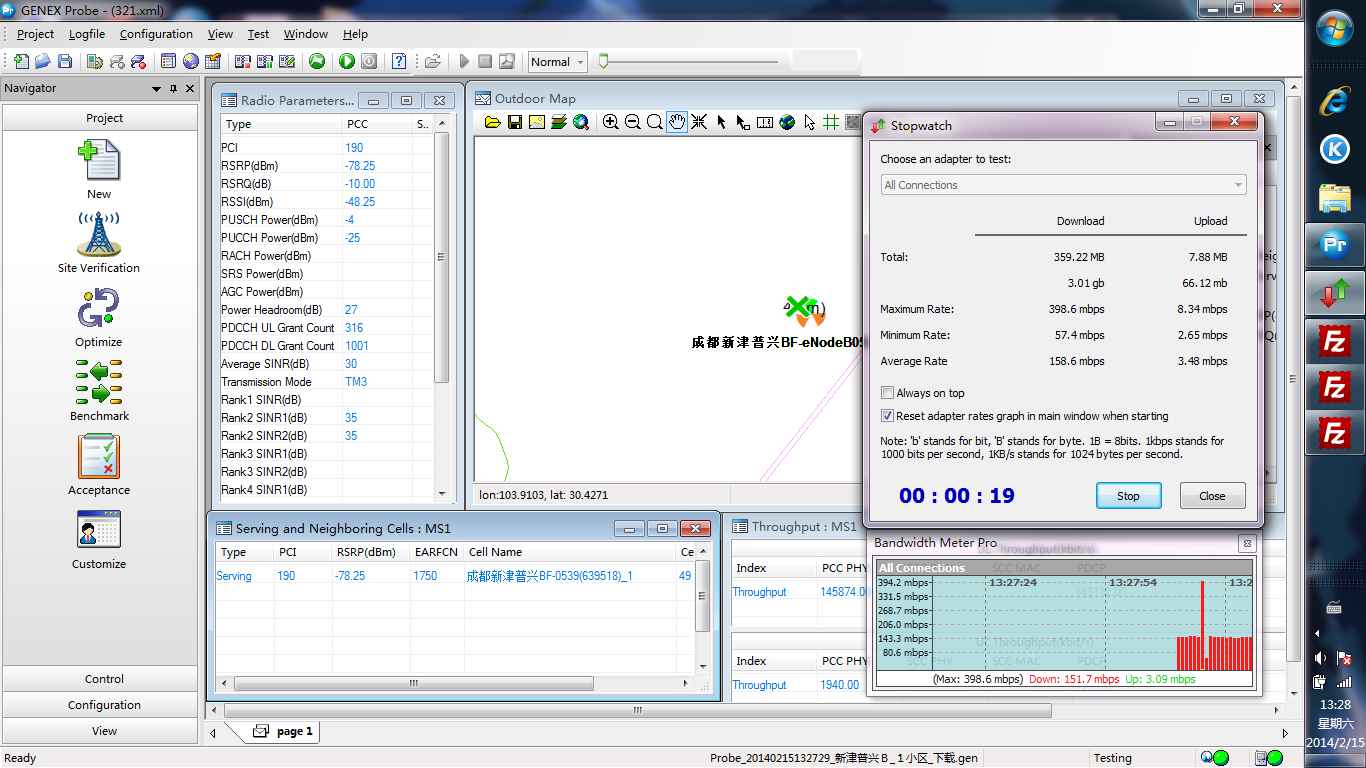The image size is (1366, 768).
Task: Click the gray replay play button
Action: (464, 62)
